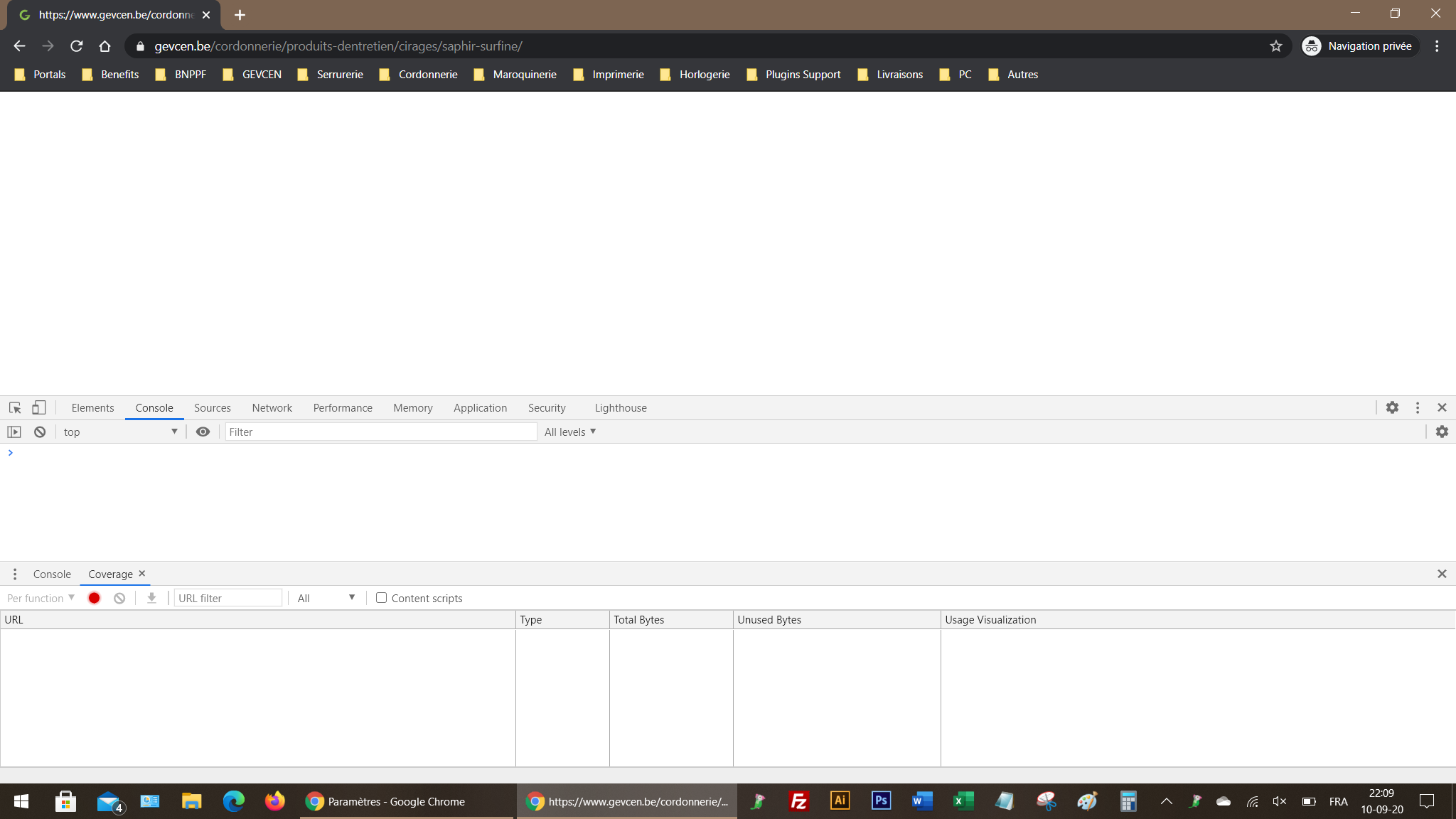Viewport: 1456px width, 819px height.
Task: Clear all coverage results
Action: pyautogui.click(x=119, y=598)
